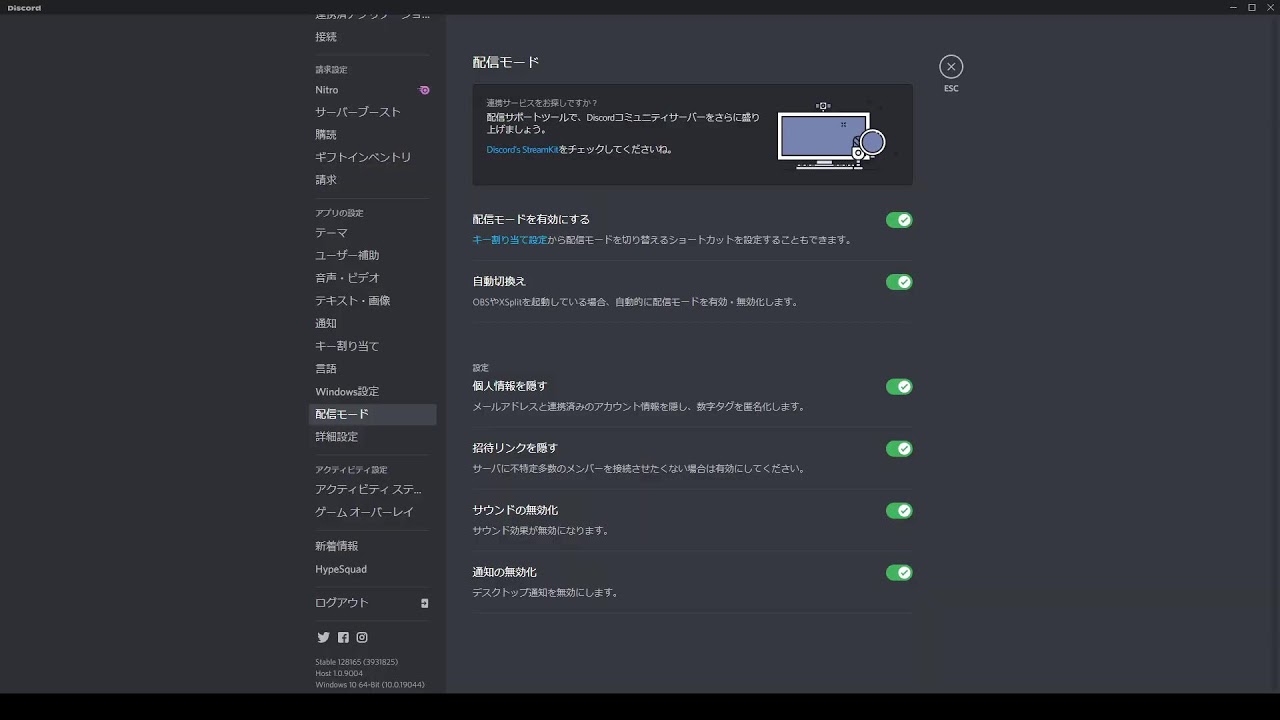The width and height of the screenshot is (1280, 720).
Task: Click the 'Host 1.0.9004' text
Action: (x=339, y=673)
